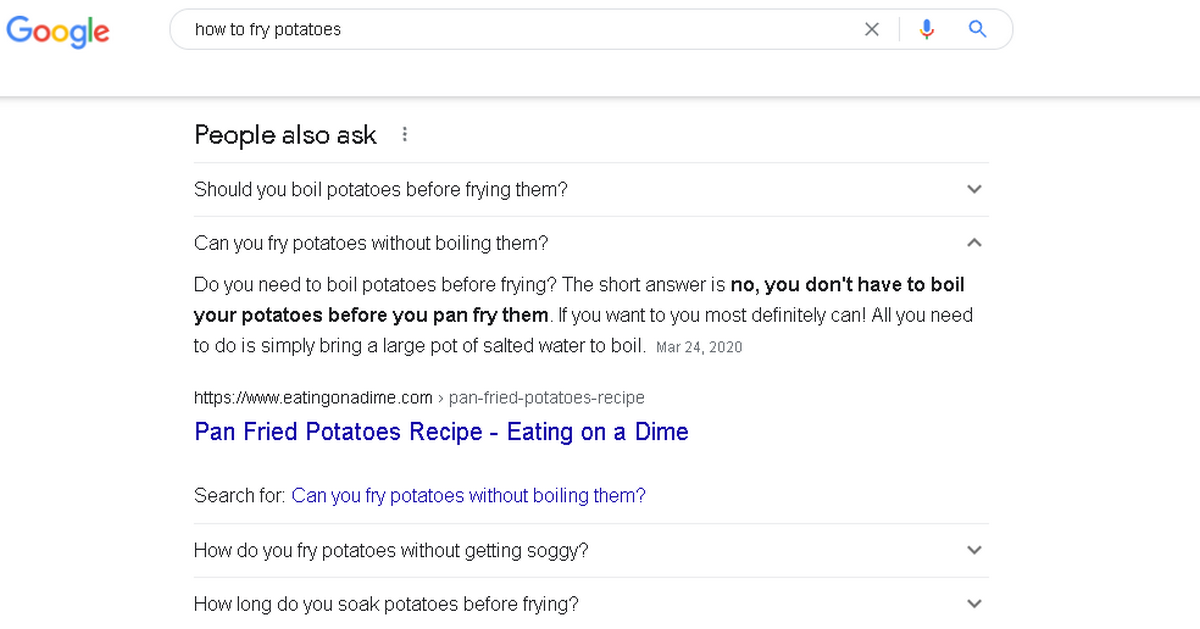Click question text 'Should you boil potatoes before frying them?'
This screenshot has height=629, width=1200.
[x=381, y=189]
